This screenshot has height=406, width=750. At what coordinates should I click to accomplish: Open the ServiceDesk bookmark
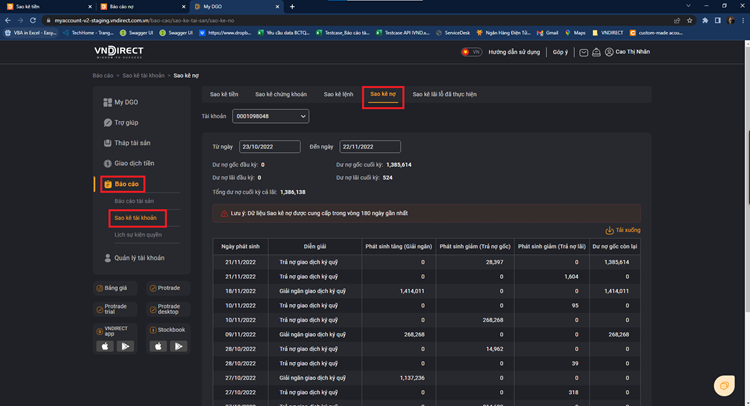(453, 33)
